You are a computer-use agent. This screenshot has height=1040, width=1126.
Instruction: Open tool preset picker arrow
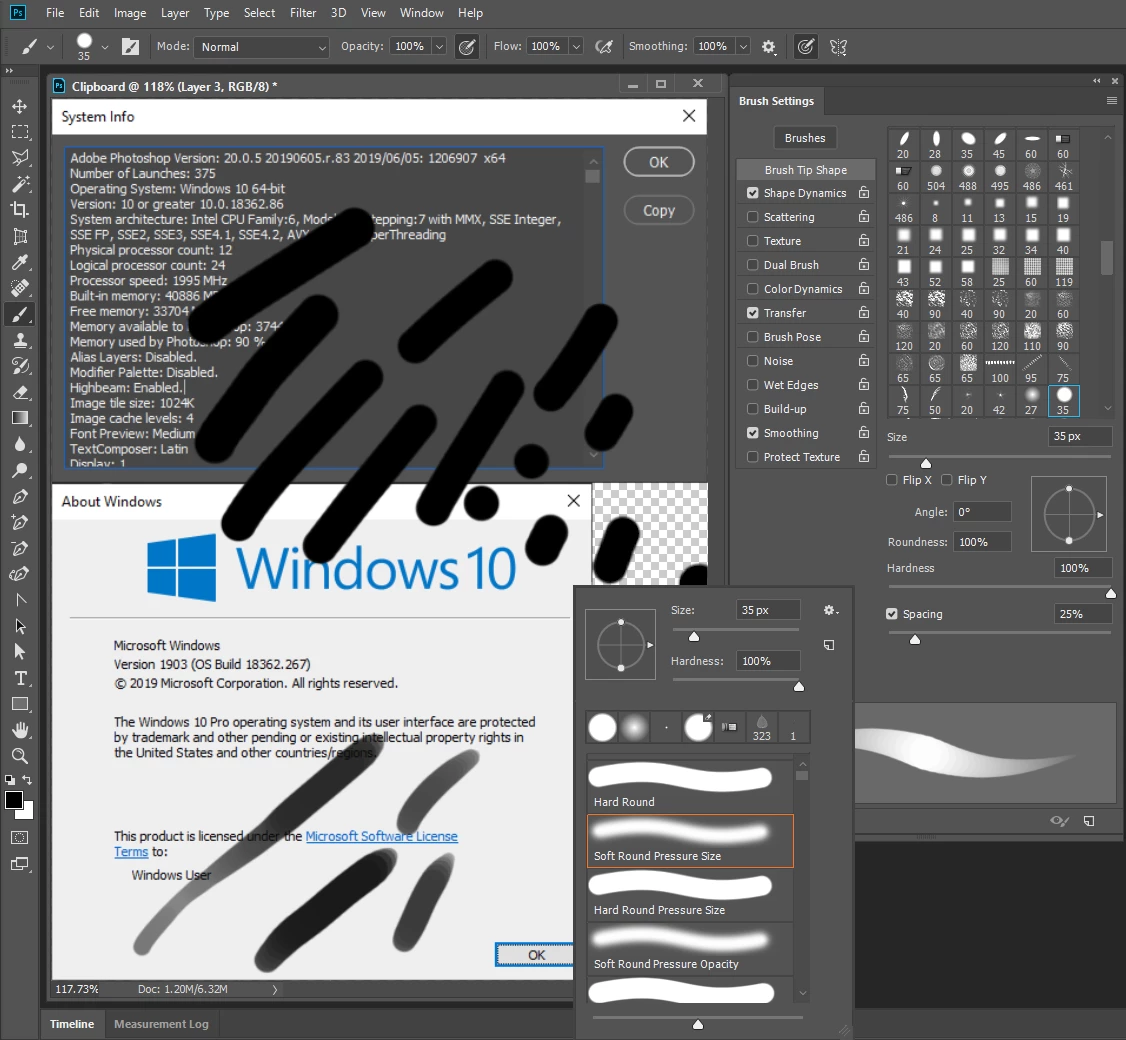tap(50, 47)
